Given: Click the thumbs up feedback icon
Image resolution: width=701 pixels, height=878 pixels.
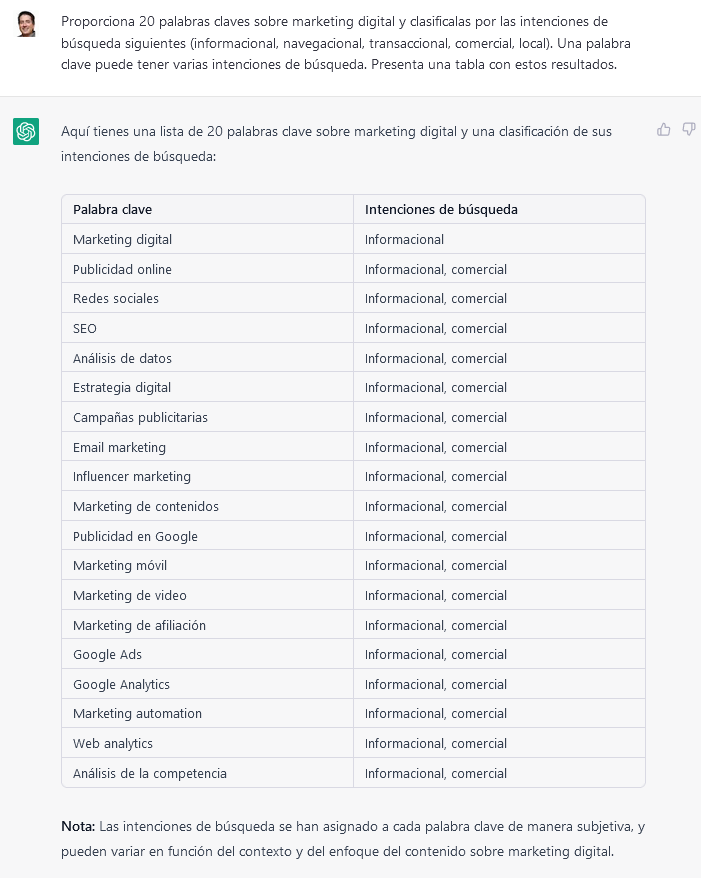Looking at the screenshot, I should (663, 130).
